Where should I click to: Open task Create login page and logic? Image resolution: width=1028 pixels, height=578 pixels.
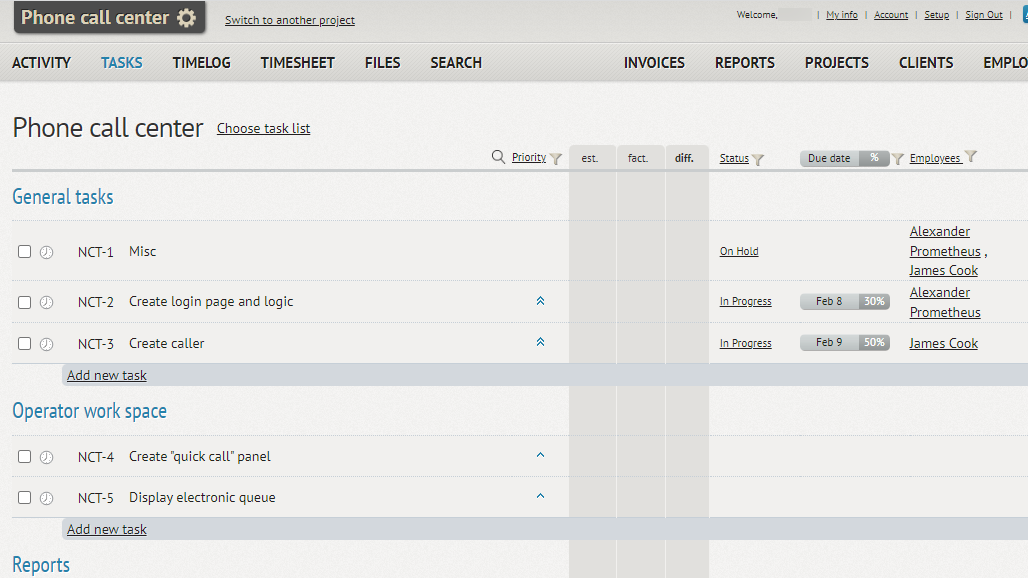[x=211, y=301]
